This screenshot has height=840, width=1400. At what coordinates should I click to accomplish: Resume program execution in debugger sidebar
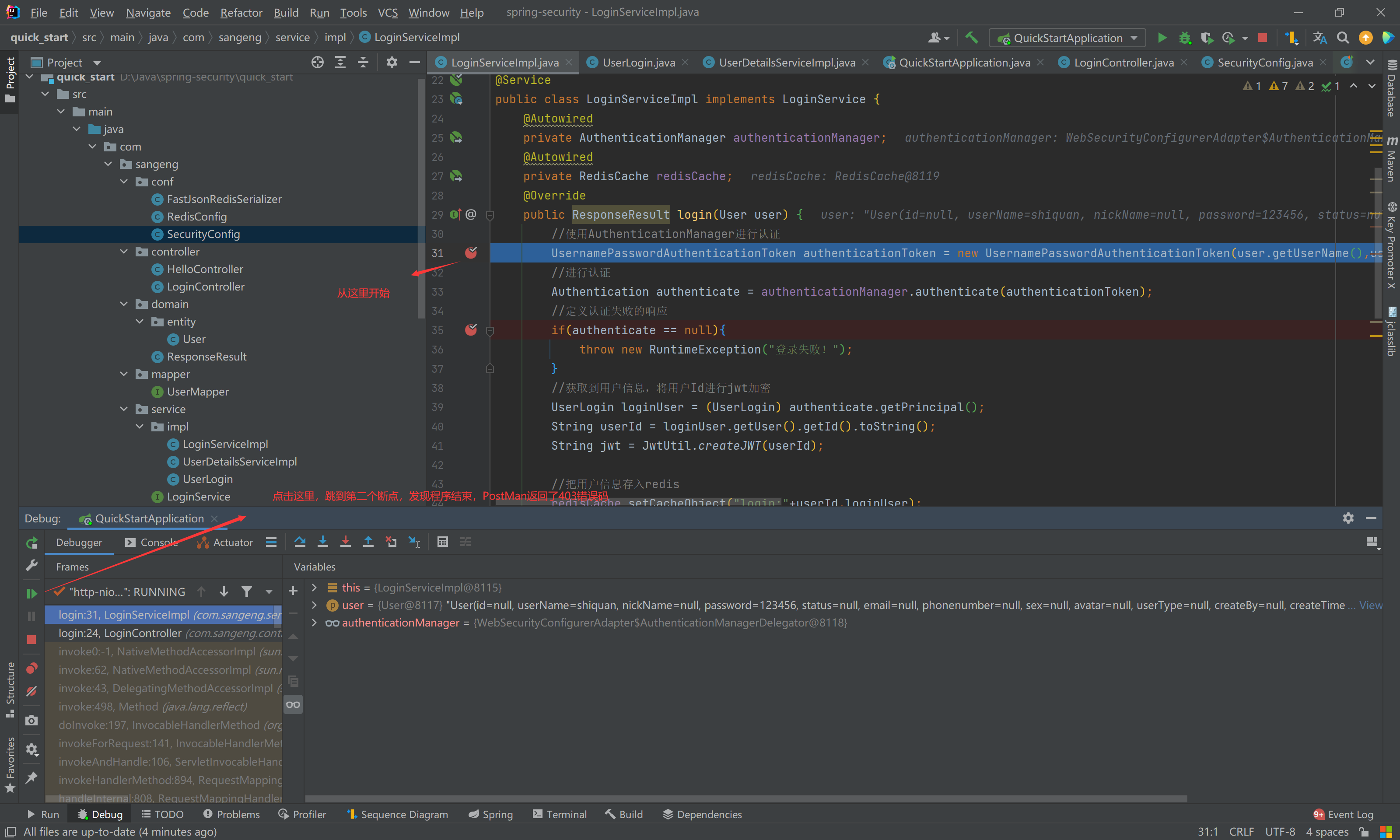point(31,593)
